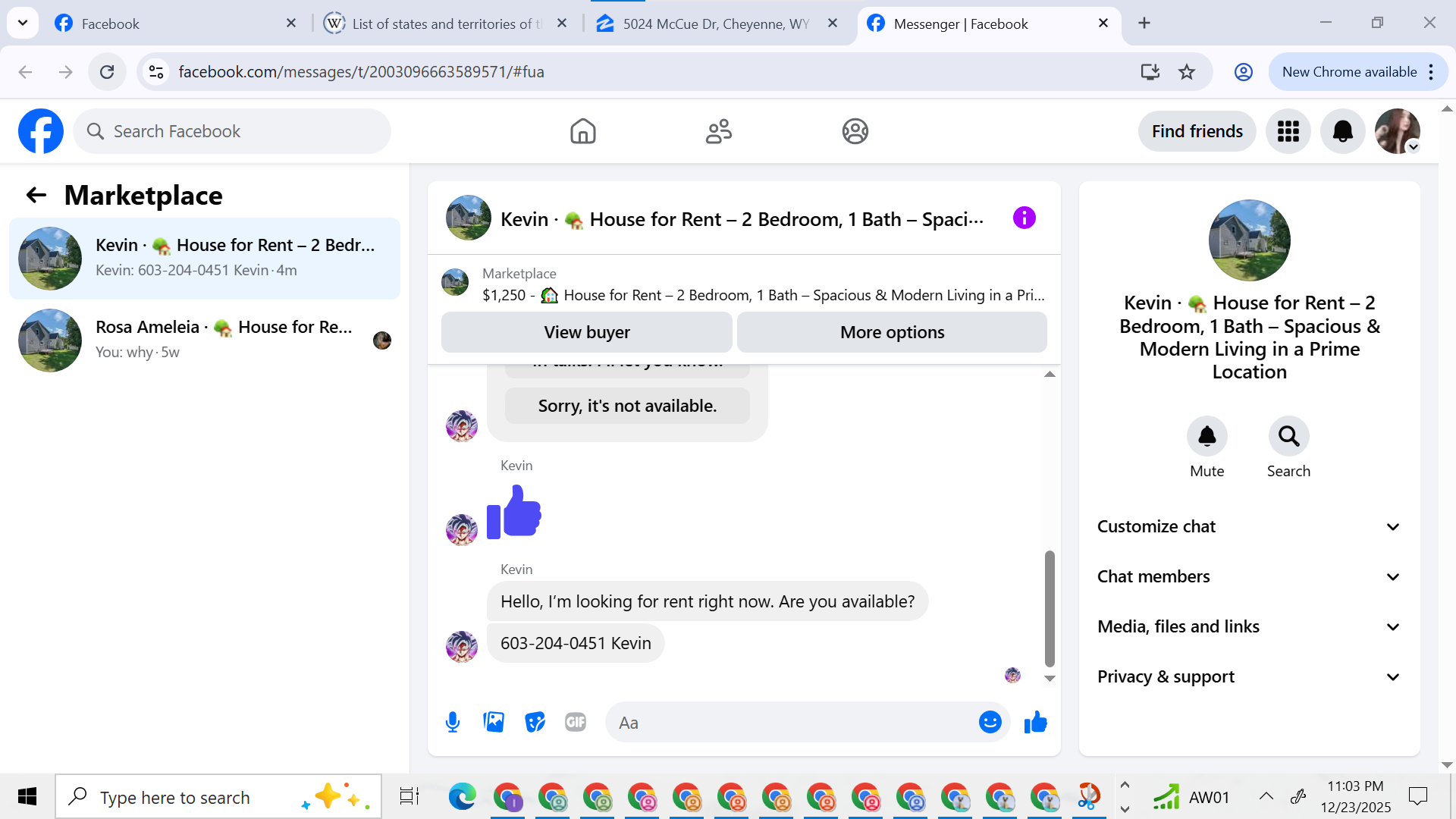Image resolution: width=1456 pixels, height=819 pixels.
Task: Mute this conversation
Action: pyautogui.click(x=1207, y=437)
